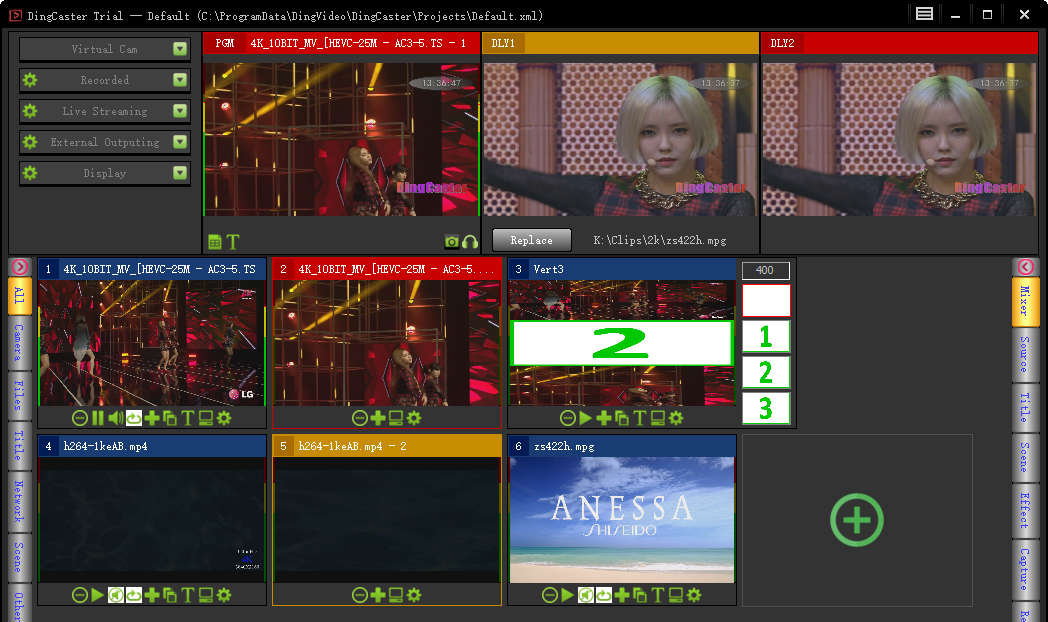Add a title to source 1
This screenshot has height=622, width=1048.
(x=188, y=418)
